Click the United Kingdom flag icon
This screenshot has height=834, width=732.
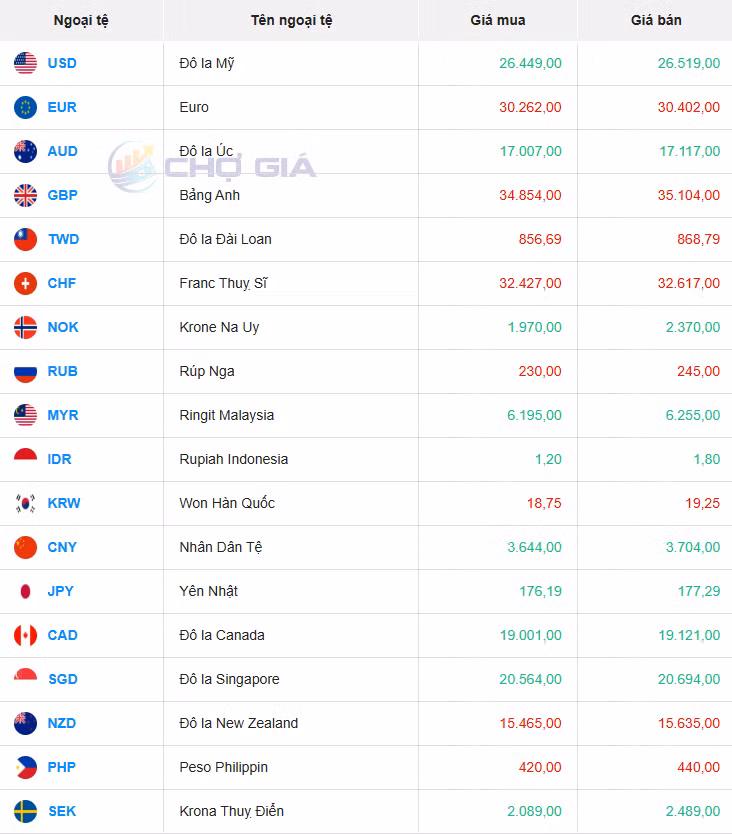[26, 196]
